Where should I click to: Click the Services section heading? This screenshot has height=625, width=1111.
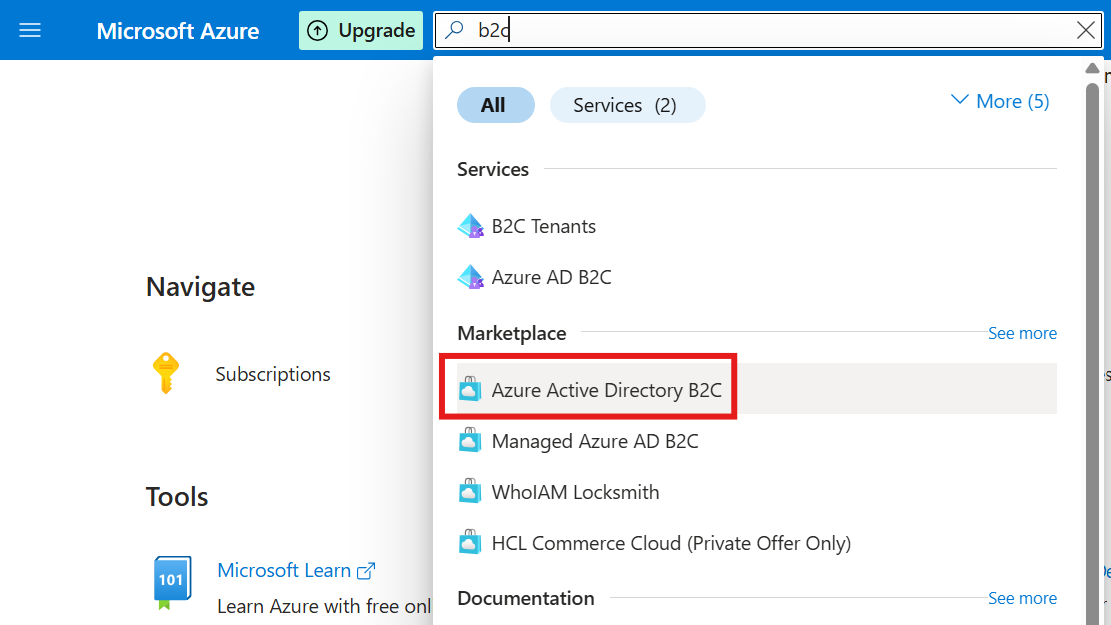click(492, 169)
